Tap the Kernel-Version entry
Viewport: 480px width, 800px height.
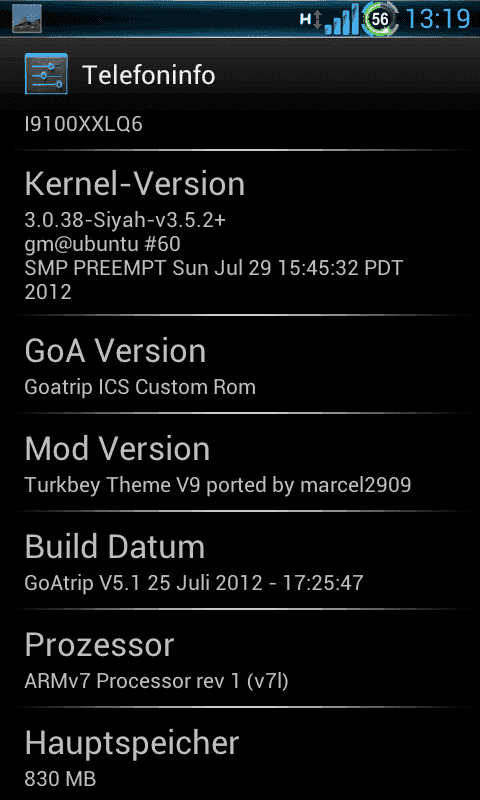[x=240, y=233]
